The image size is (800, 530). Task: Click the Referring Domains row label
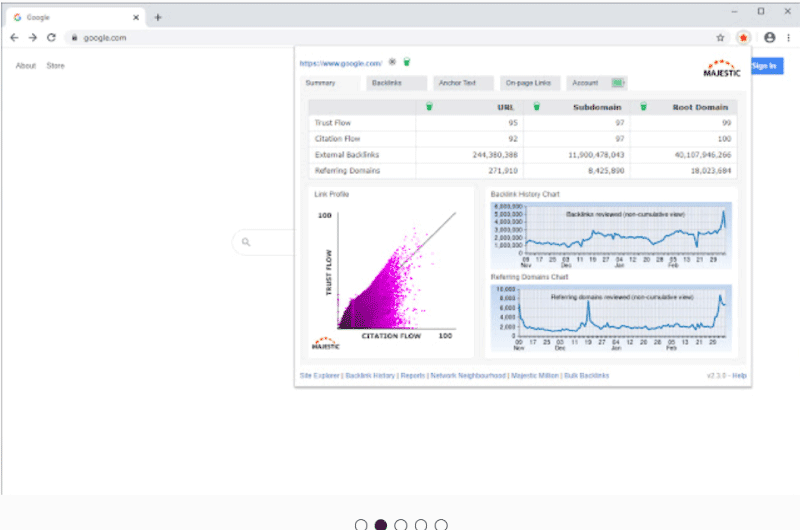pyautogui.click(x=347, y=170)
